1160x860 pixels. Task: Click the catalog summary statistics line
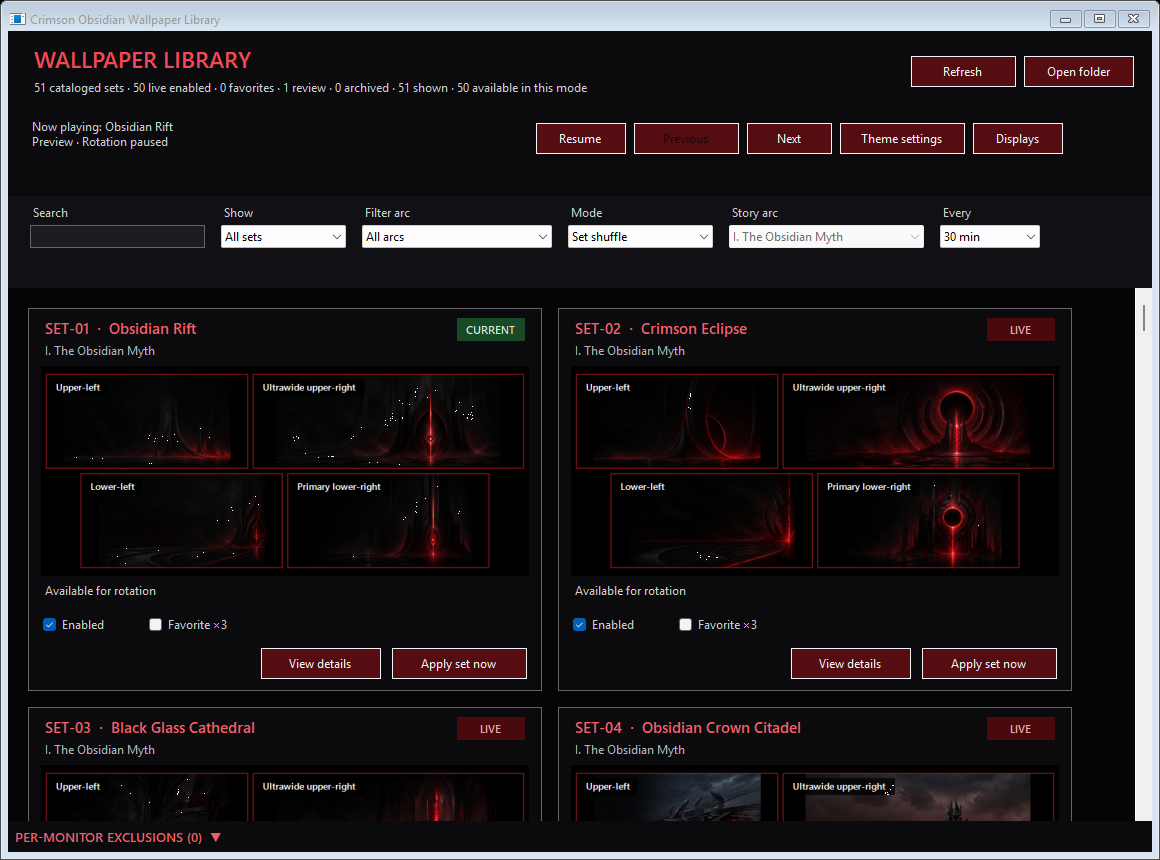(311, 87)
